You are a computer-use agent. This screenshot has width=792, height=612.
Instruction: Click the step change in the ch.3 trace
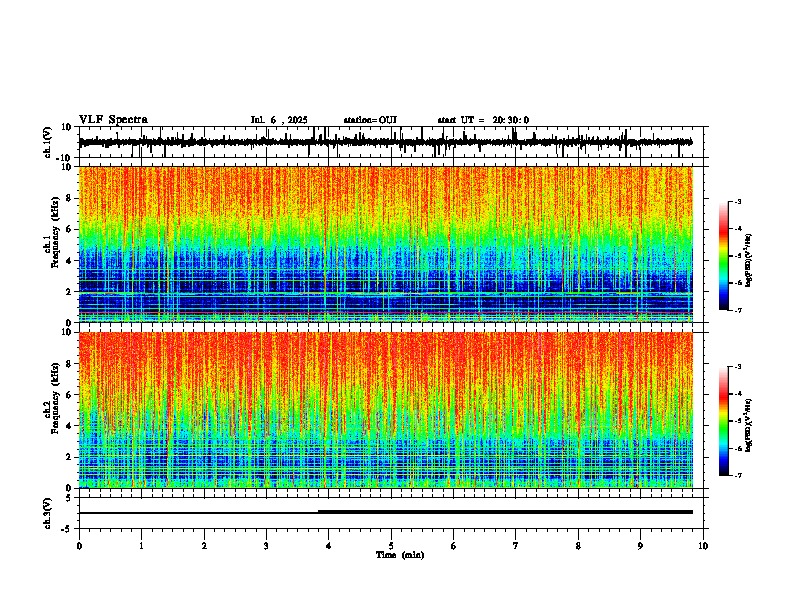(318, 512)
